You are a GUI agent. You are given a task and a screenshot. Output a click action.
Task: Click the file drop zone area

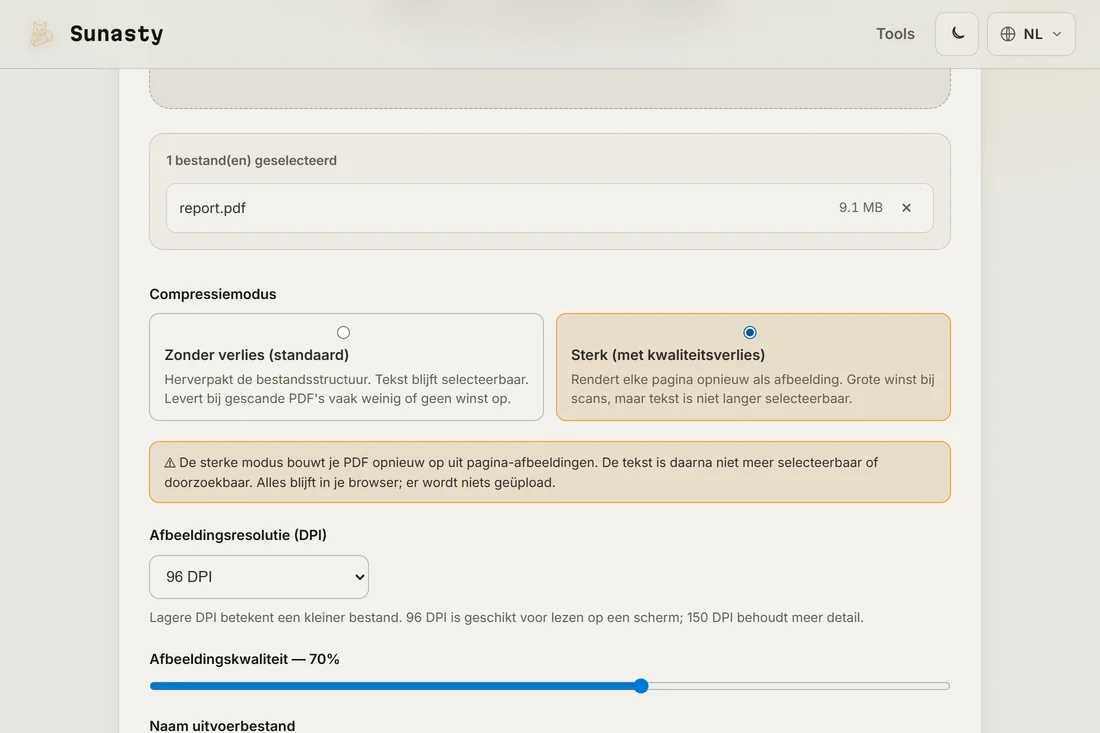(x=550, y=88)
